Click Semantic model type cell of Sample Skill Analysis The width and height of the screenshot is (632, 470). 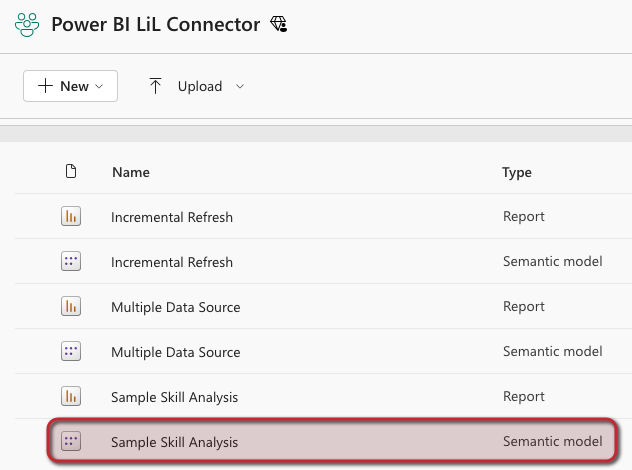(x=553, y=441)
